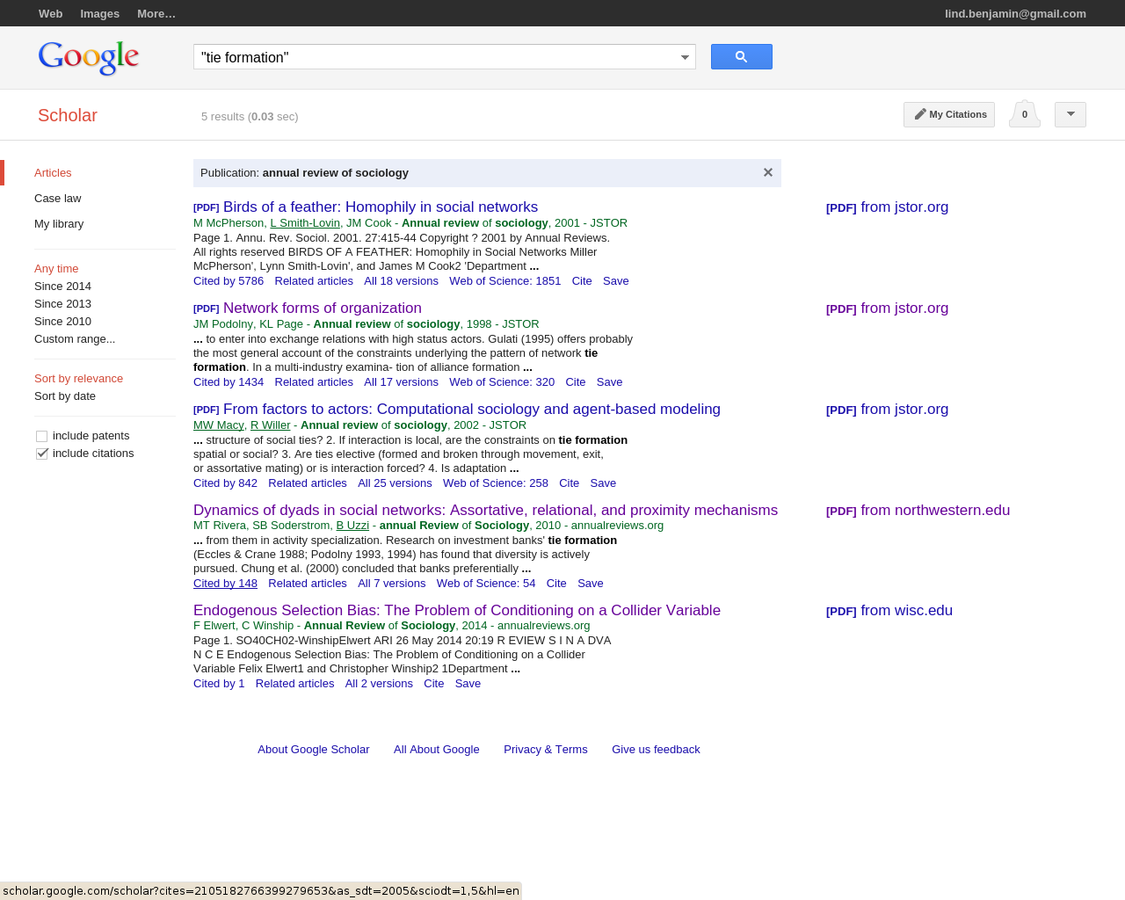Open Cited by 1 for Endogenous Selection Bias
The width and height of the screenshot is (1125, 900).
[x=219, y=684]
